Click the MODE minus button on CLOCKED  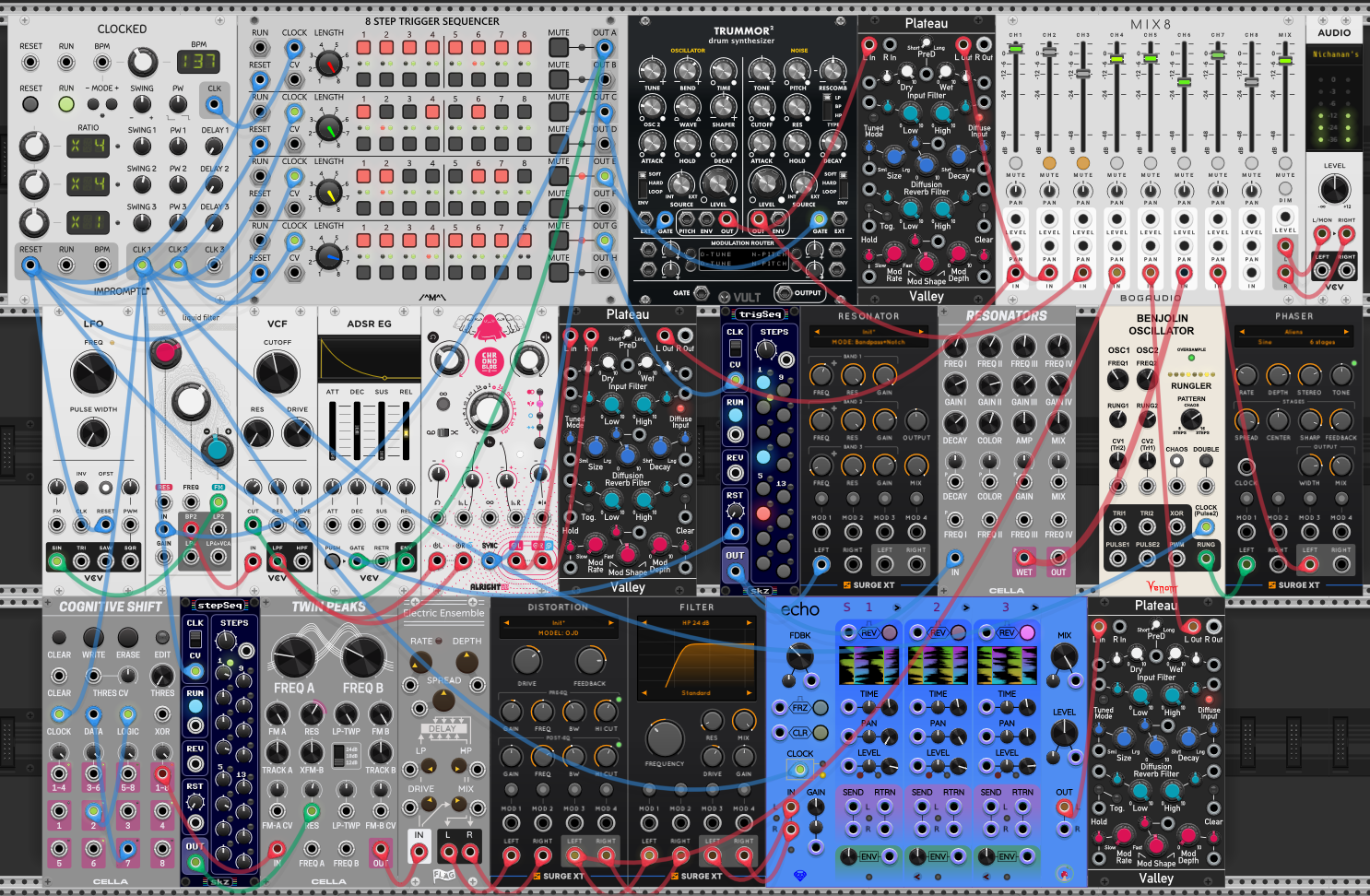[x=92, y=104]
